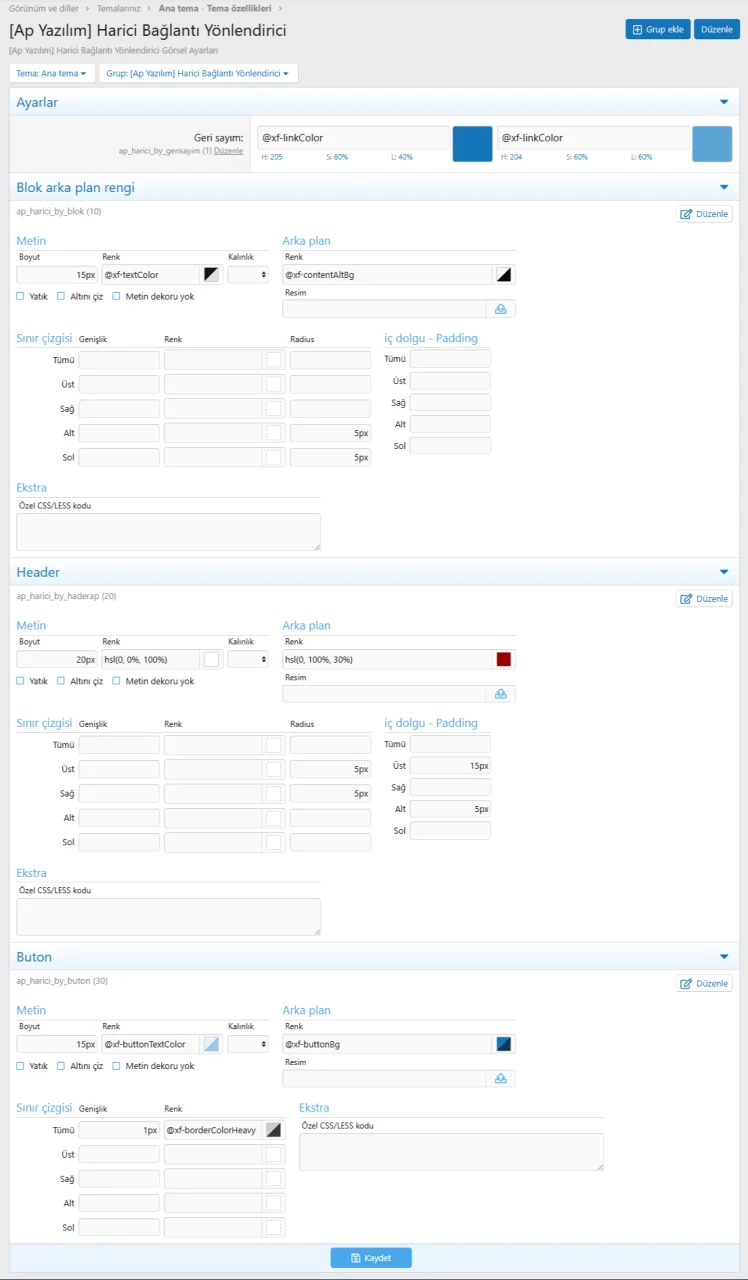Check Metin dekoru yok in Buton section
The height and width of the screenshot is (1280, 748).
pyautogui.click(x=116, y=1066)
